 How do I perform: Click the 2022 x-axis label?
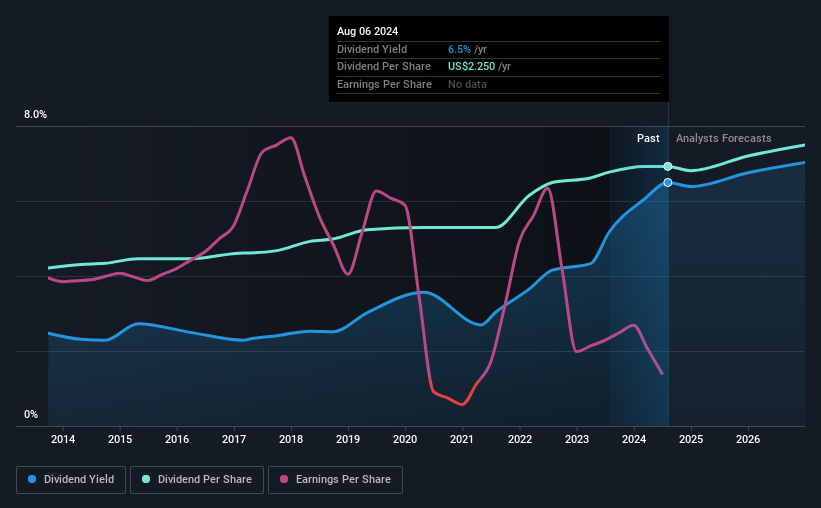click(x=520, y=439)
